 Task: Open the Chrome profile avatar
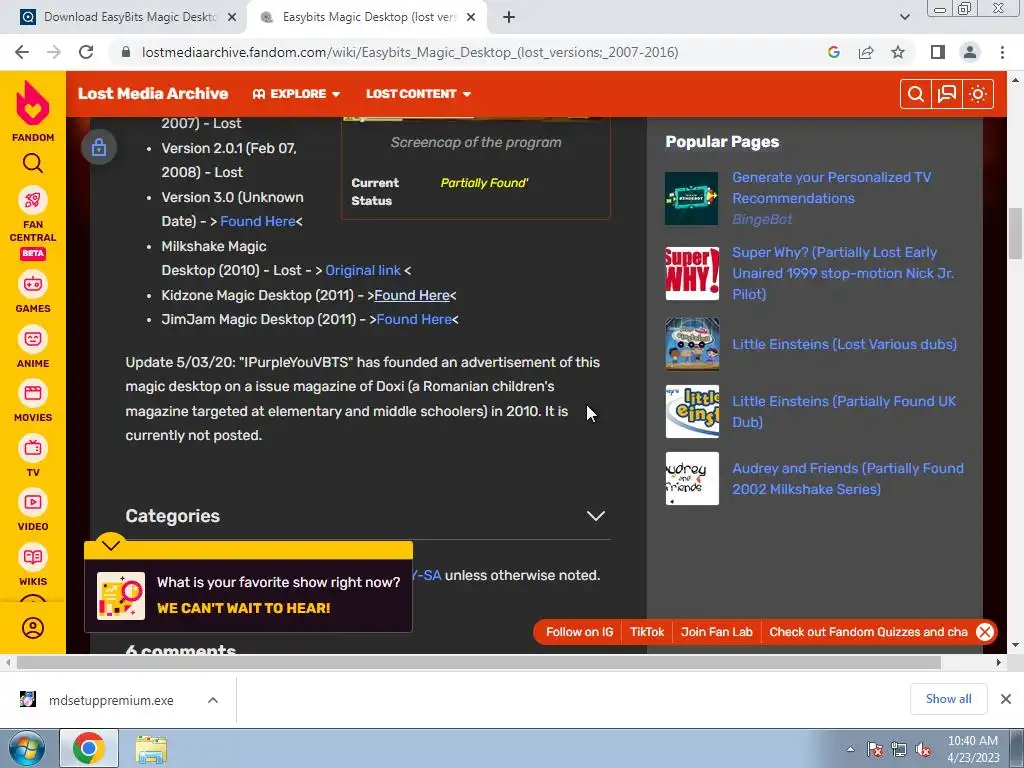(x=970, y=52)
